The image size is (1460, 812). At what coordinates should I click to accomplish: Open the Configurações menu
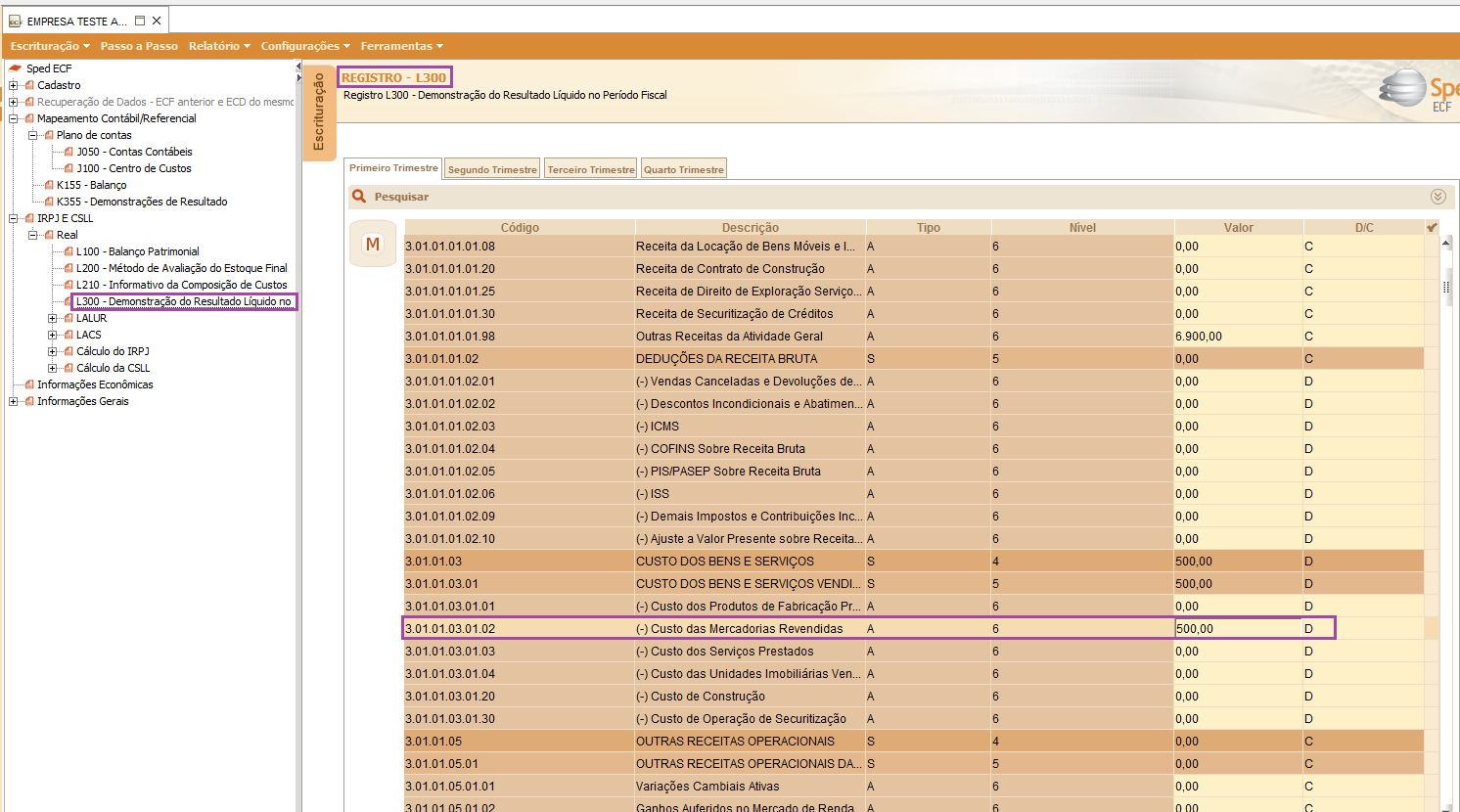coord(305,46)
